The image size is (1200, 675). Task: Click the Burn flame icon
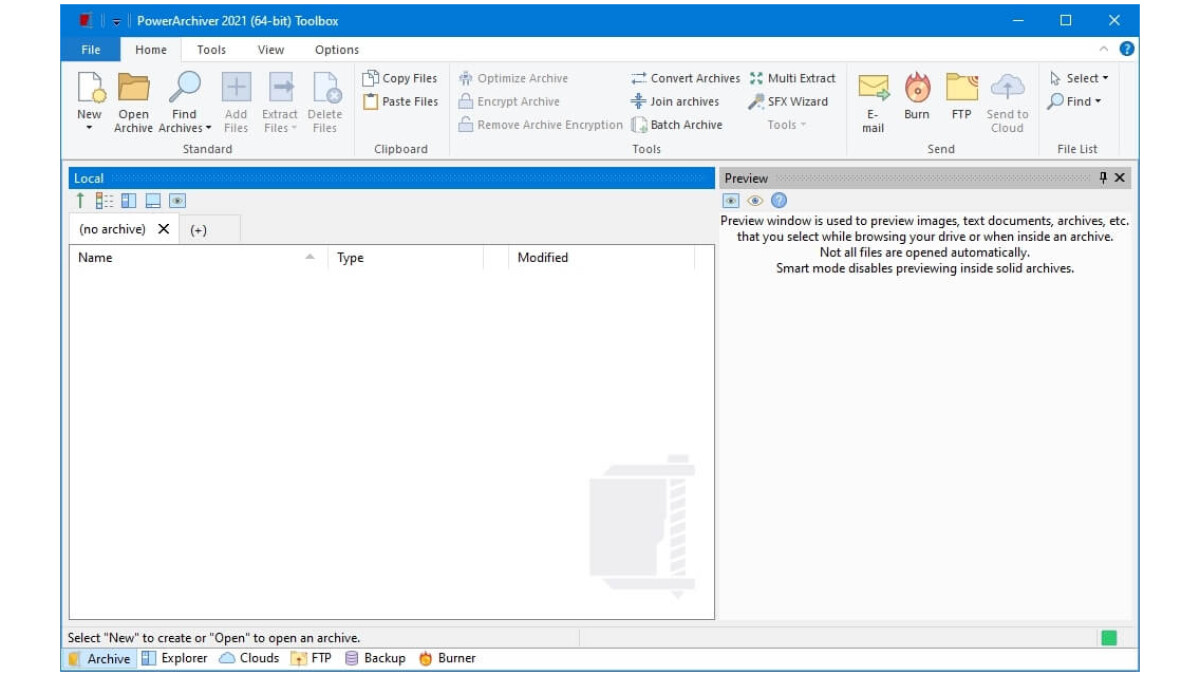916,89
